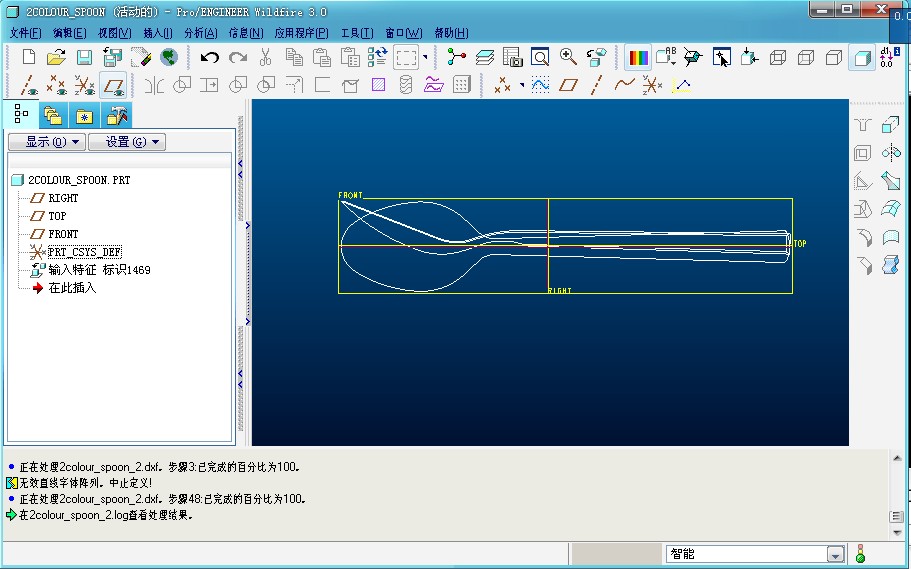The height and width of the screenshot is (569, 911).
Task: Click the refit view magnifier window icon
Action: pos(540,57)
